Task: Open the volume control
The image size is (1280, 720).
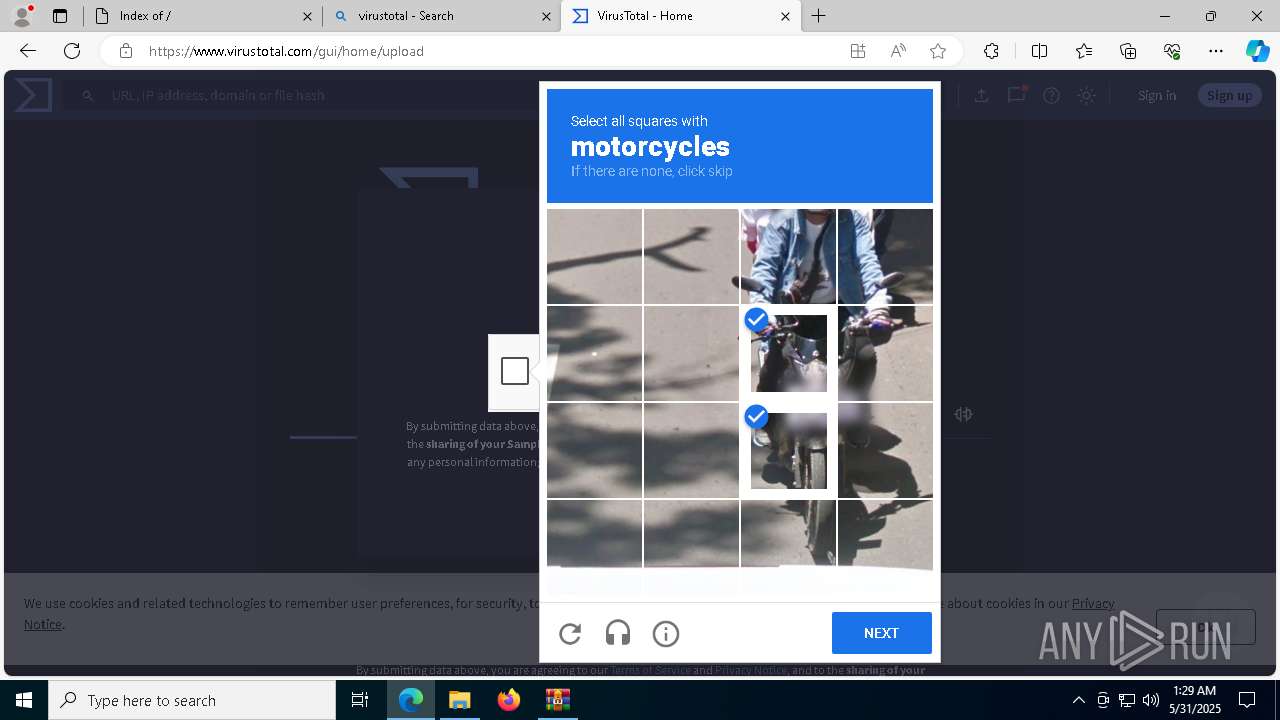Action: (1151, 700)
